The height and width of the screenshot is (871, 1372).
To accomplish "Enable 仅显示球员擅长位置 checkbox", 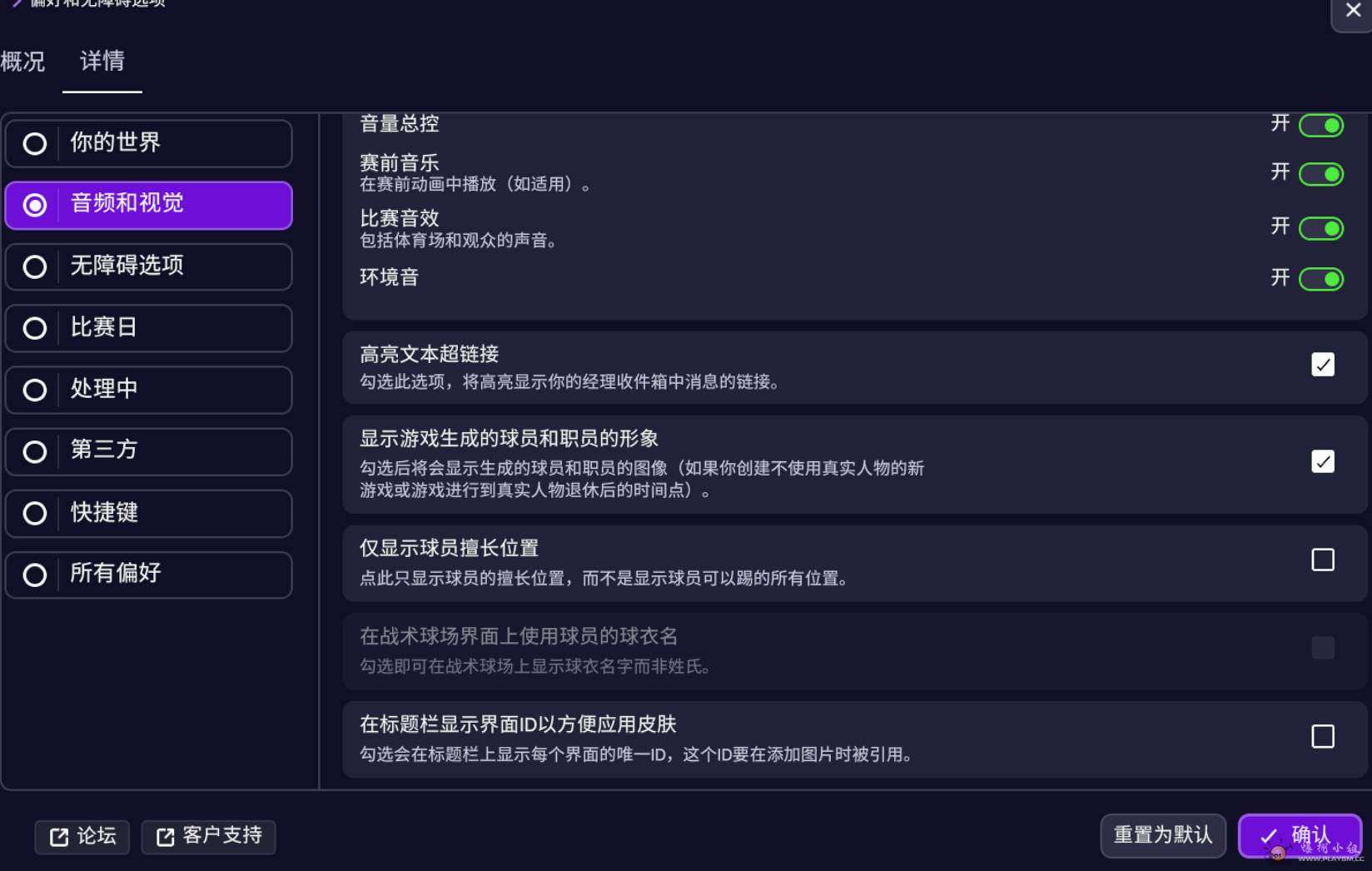I will point(1322,560).
